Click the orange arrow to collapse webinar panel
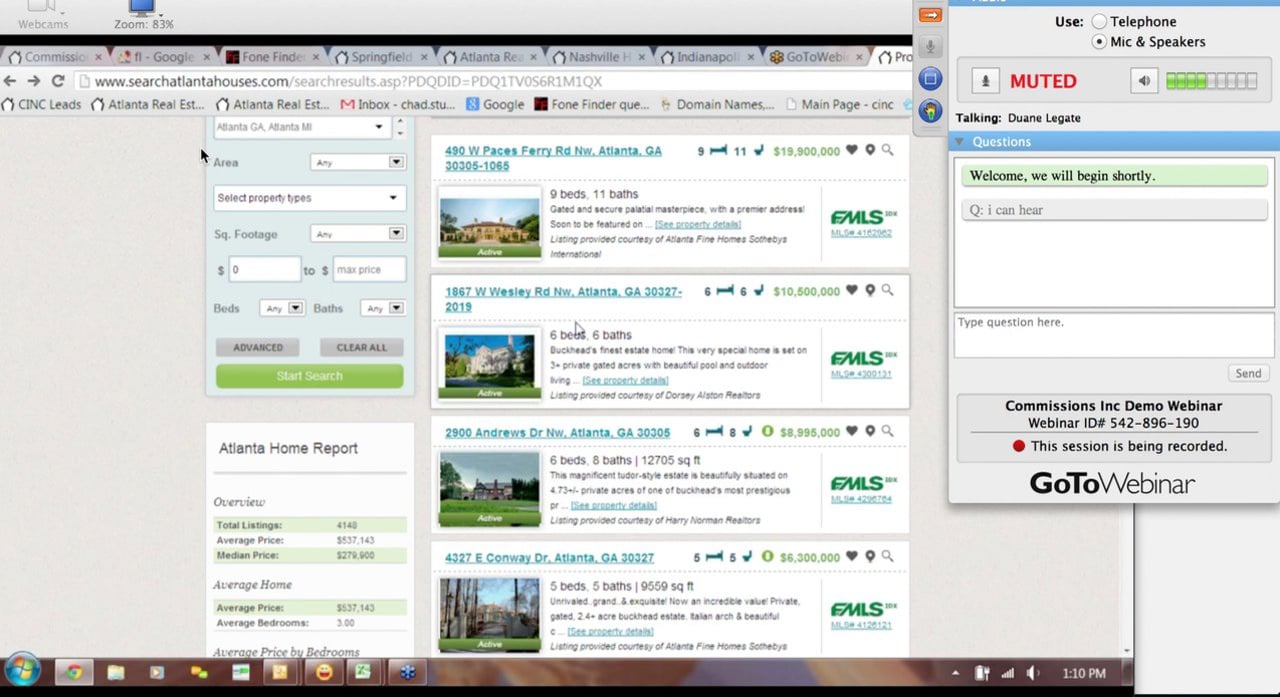This screenshot has height=697, width=1280. click(x=930, y=15)
